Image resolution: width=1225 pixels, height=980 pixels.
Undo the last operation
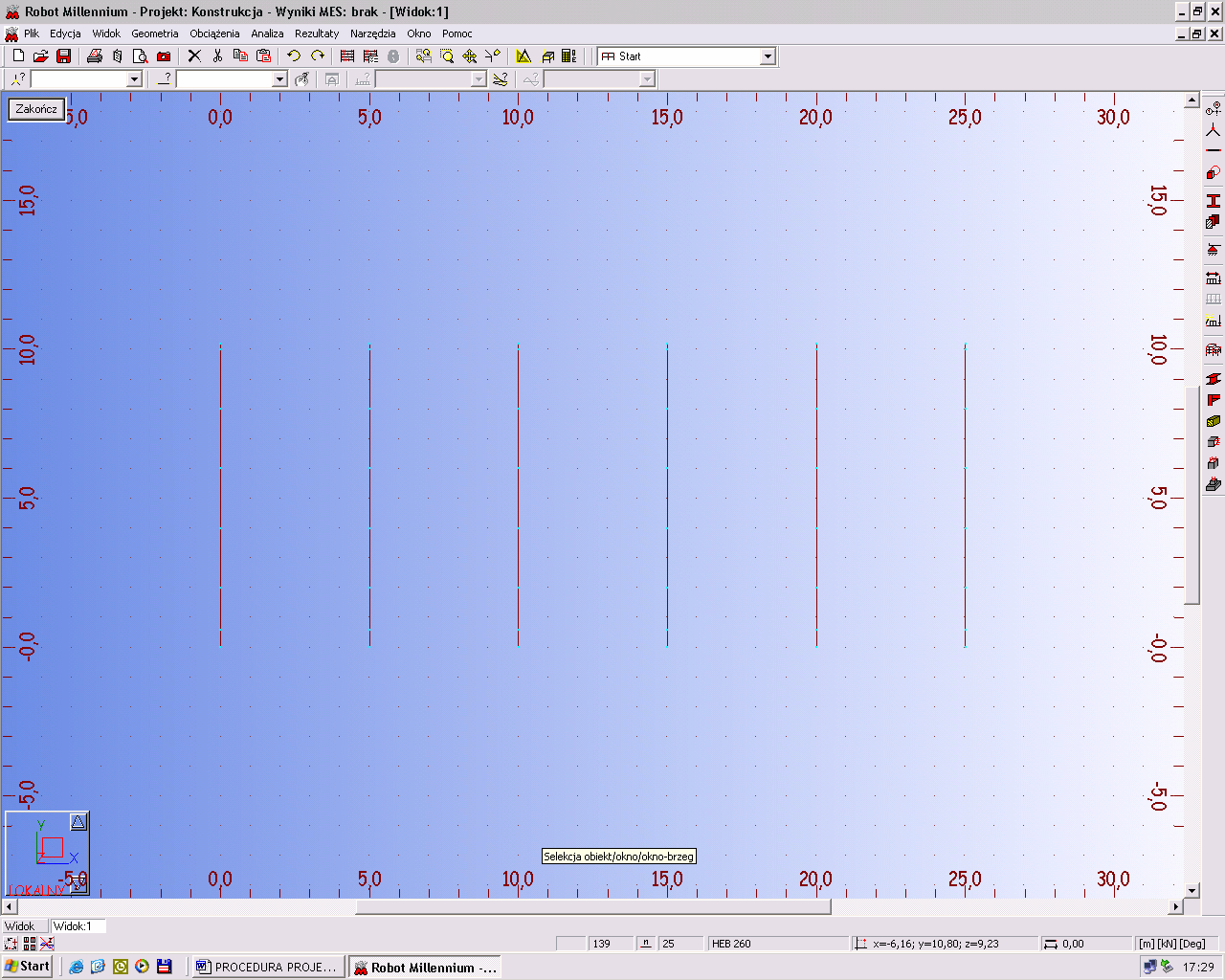[x=294, y=56]
